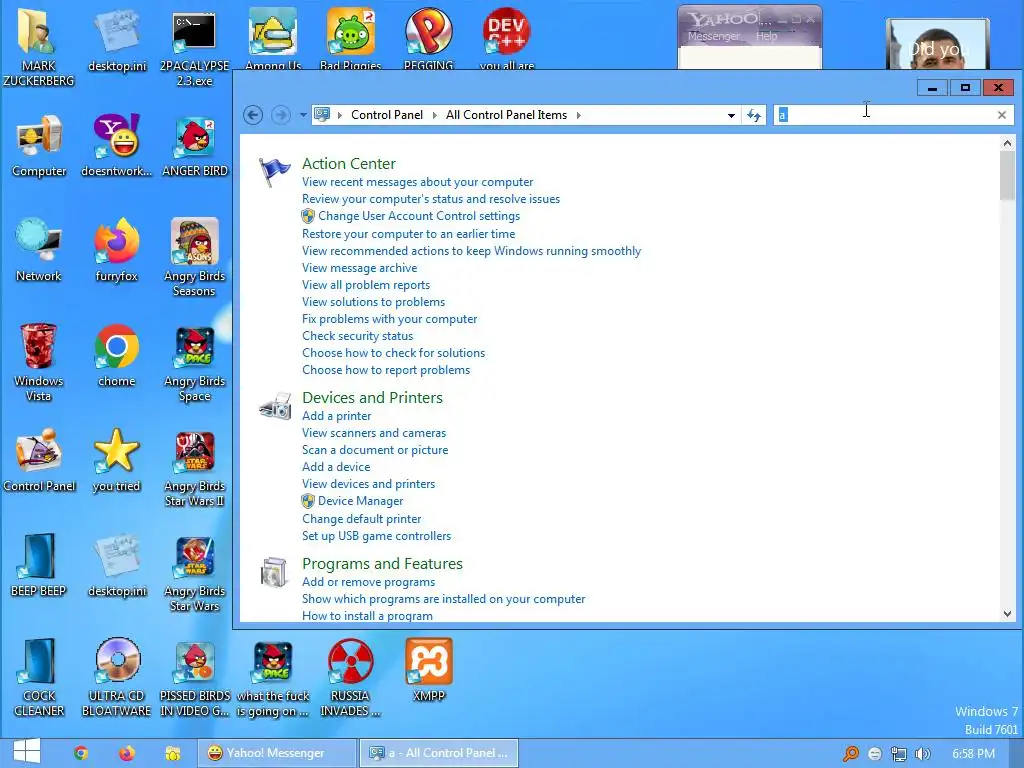Click Add or remove programs link
The height and width of the screenshot is (768, 1024).
pos(368,582)
